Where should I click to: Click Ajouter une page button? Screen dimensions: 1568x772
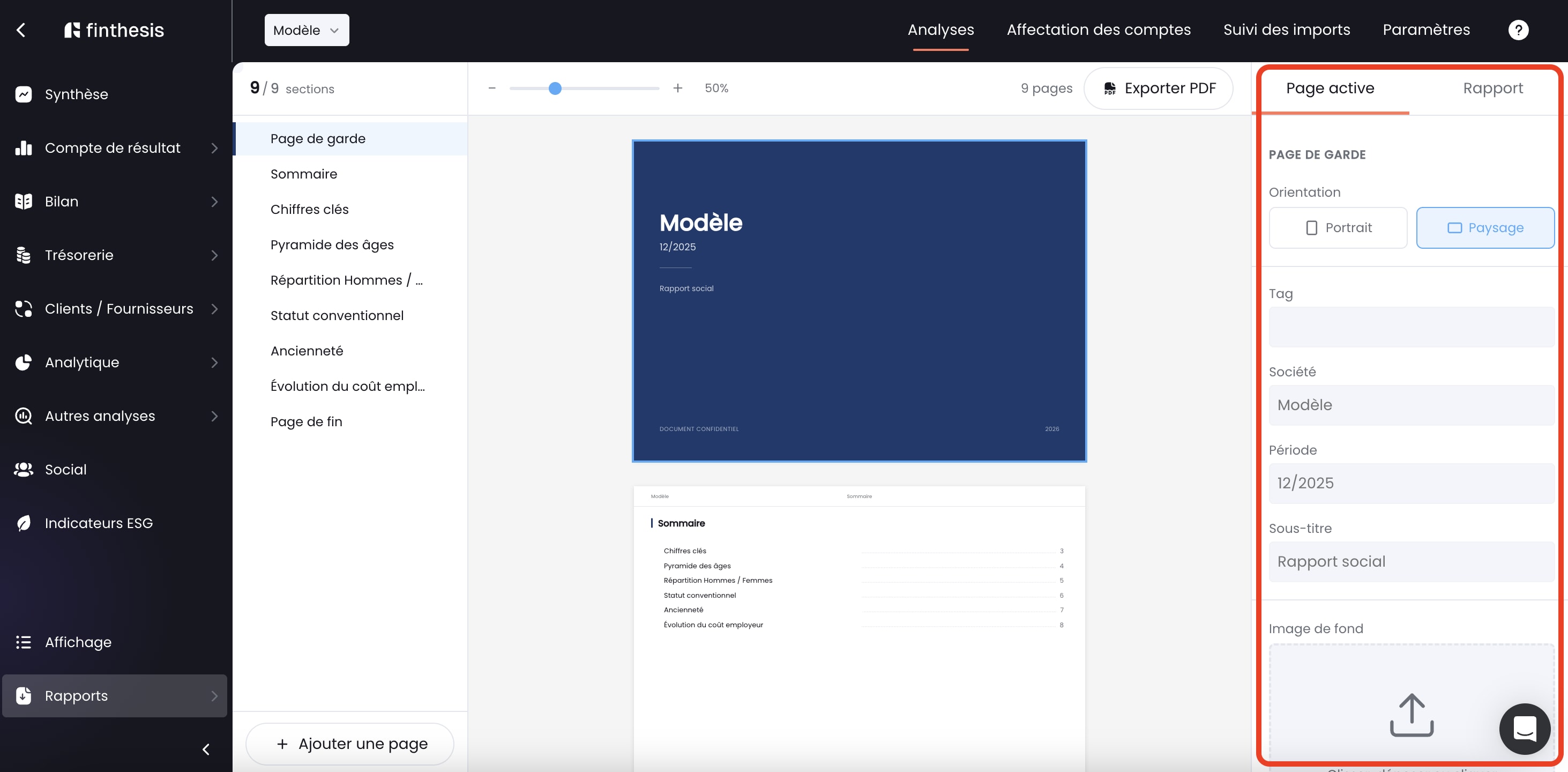coord(350,744)
